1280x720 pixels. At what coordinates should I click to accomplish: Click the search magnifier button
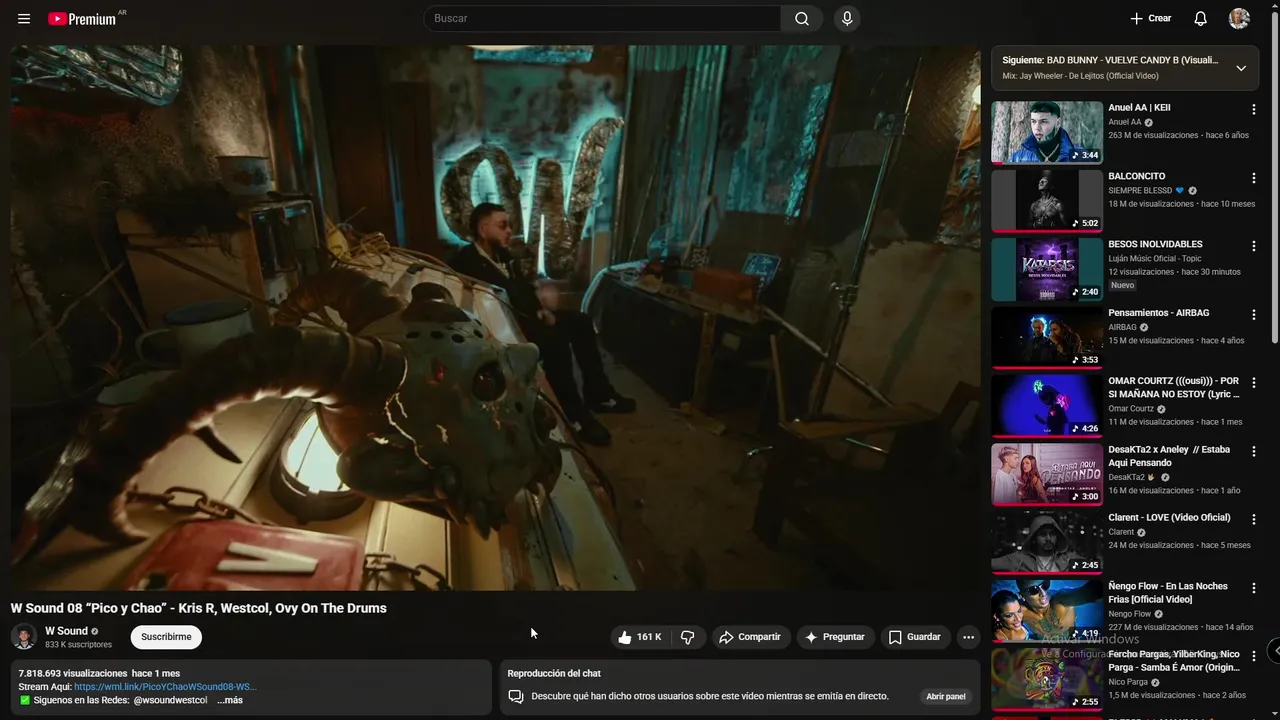[802, 19]
